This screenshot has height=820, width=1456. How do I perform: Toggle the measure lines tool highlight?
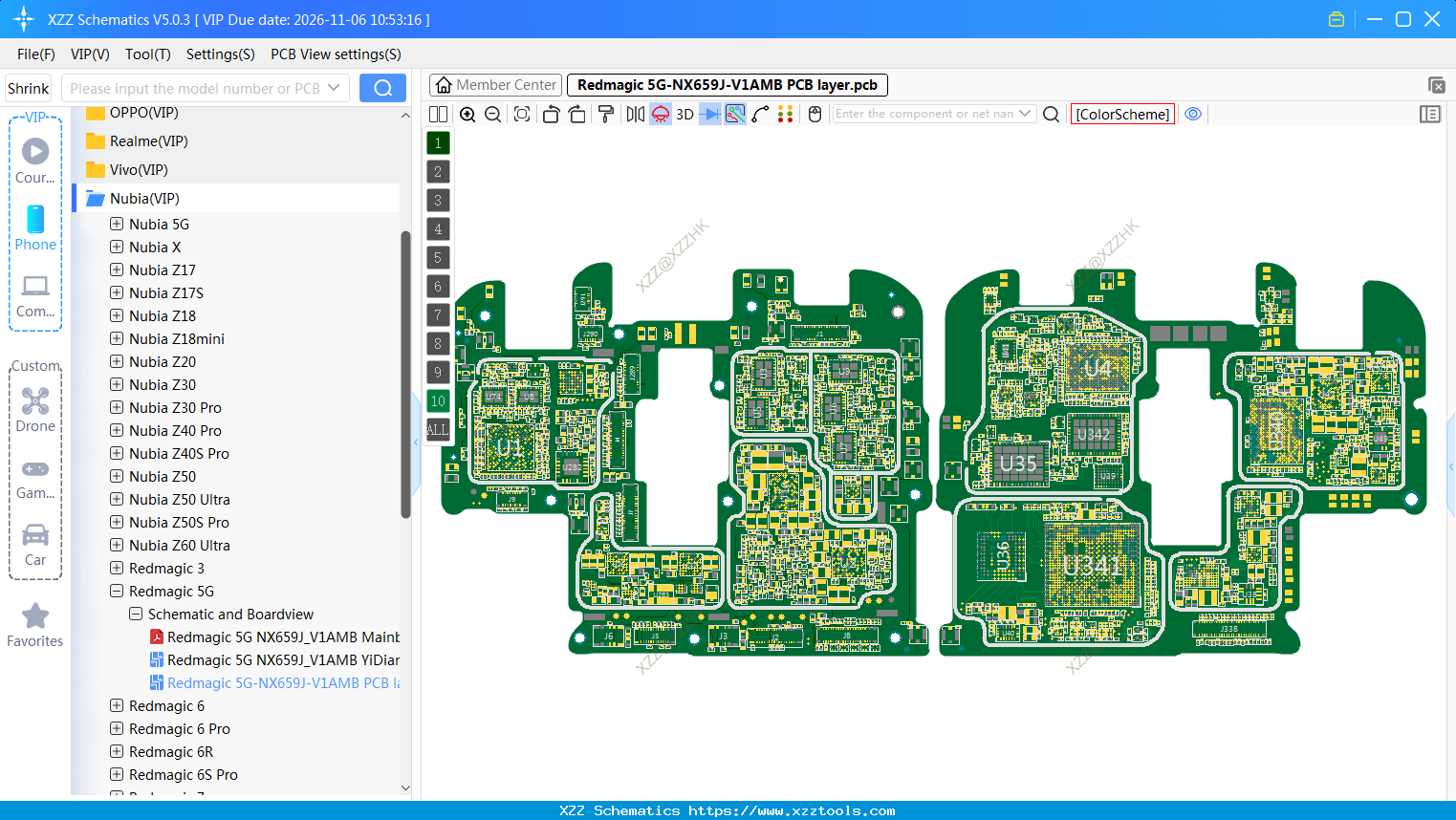734,114
